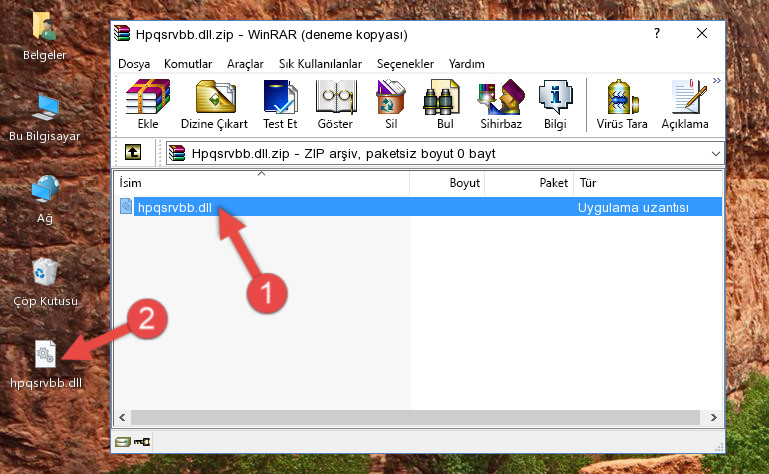Sort by Paket column header

tap(529, 183)
